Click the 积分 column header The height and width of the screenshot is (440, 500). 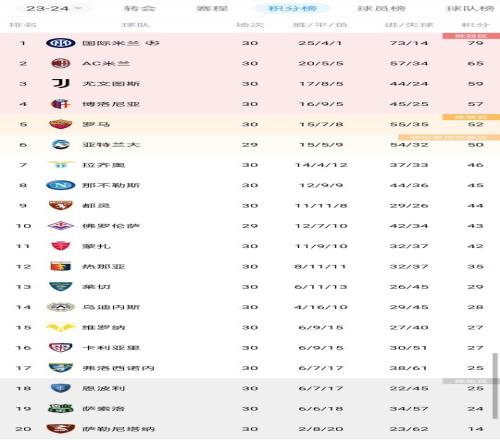click(x=475, y=25)
